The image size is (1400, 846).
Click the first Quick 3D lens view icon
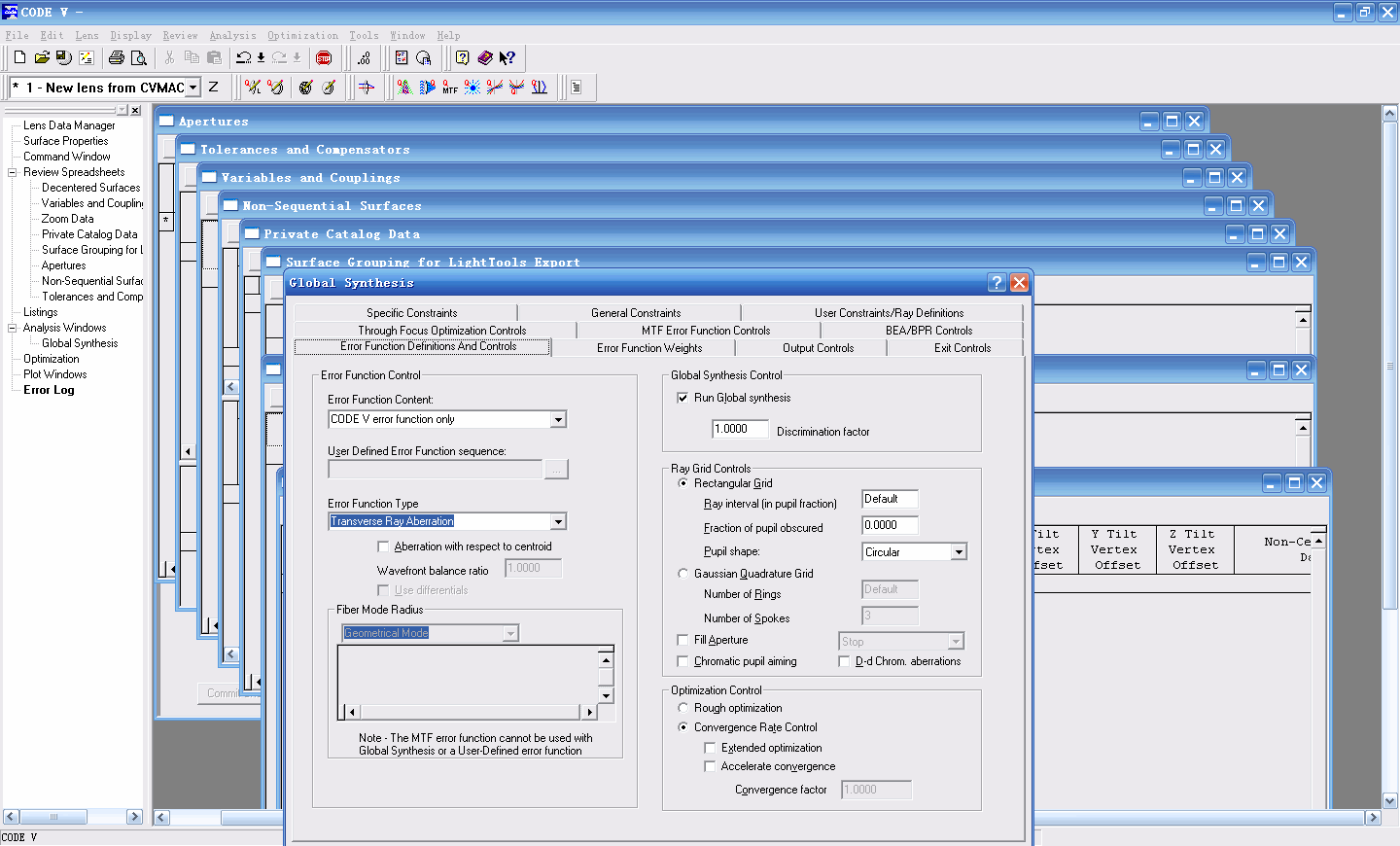tap(305, 87)
